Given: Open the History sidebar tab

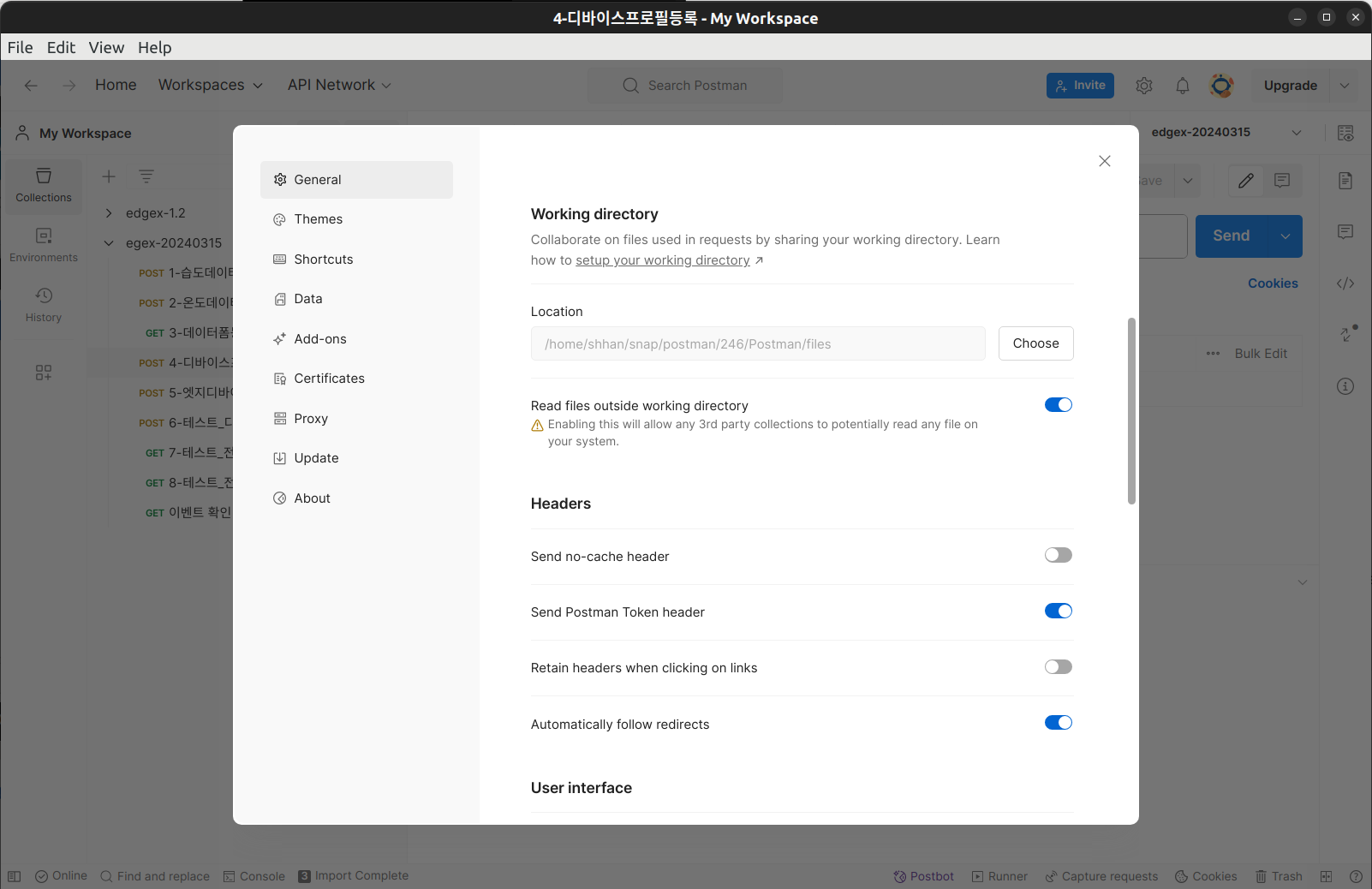Looking at the screenshot, I should pos(44,305).
